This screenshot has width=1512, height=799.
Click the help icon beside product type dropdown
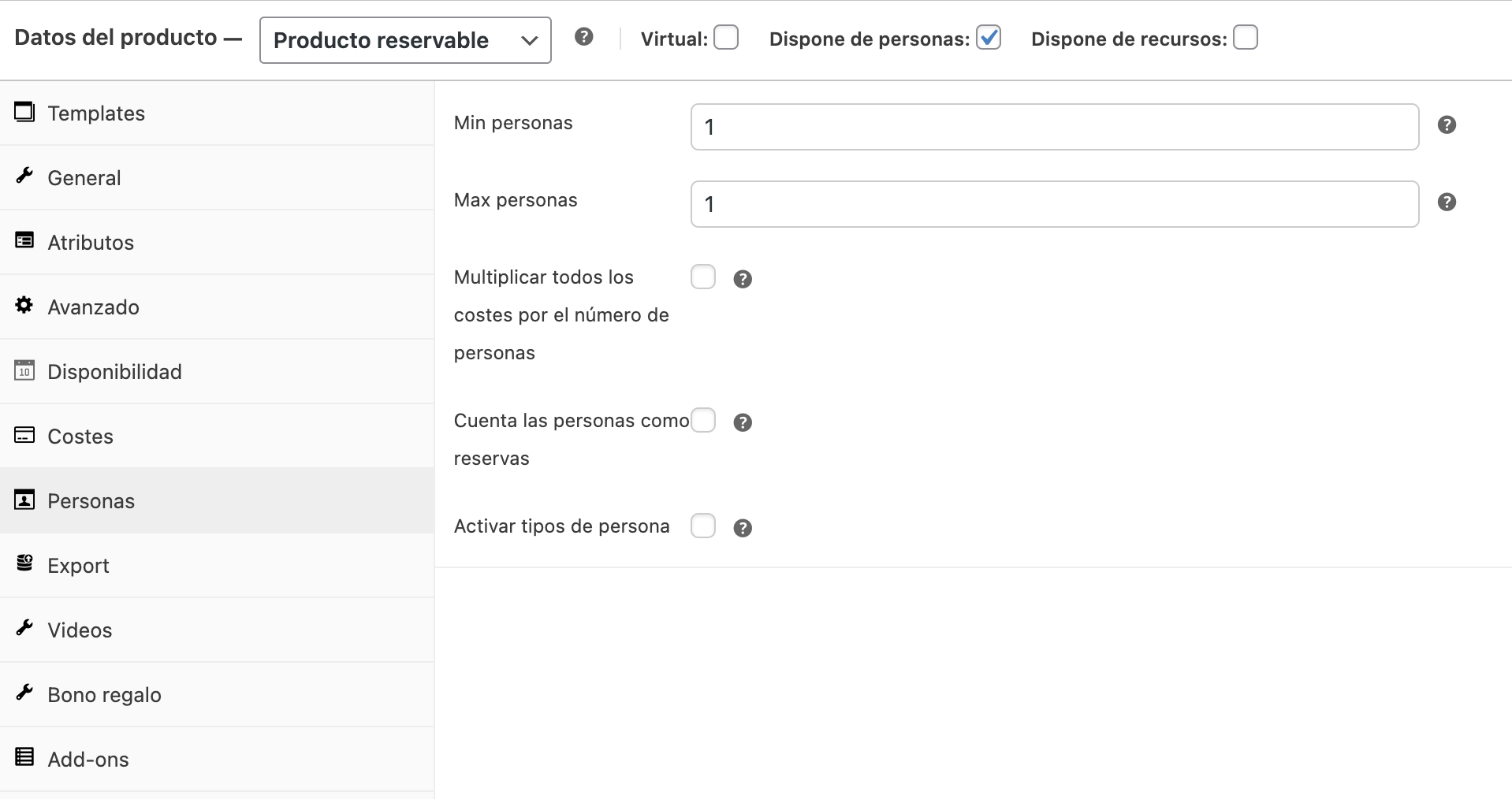point(583,37)
